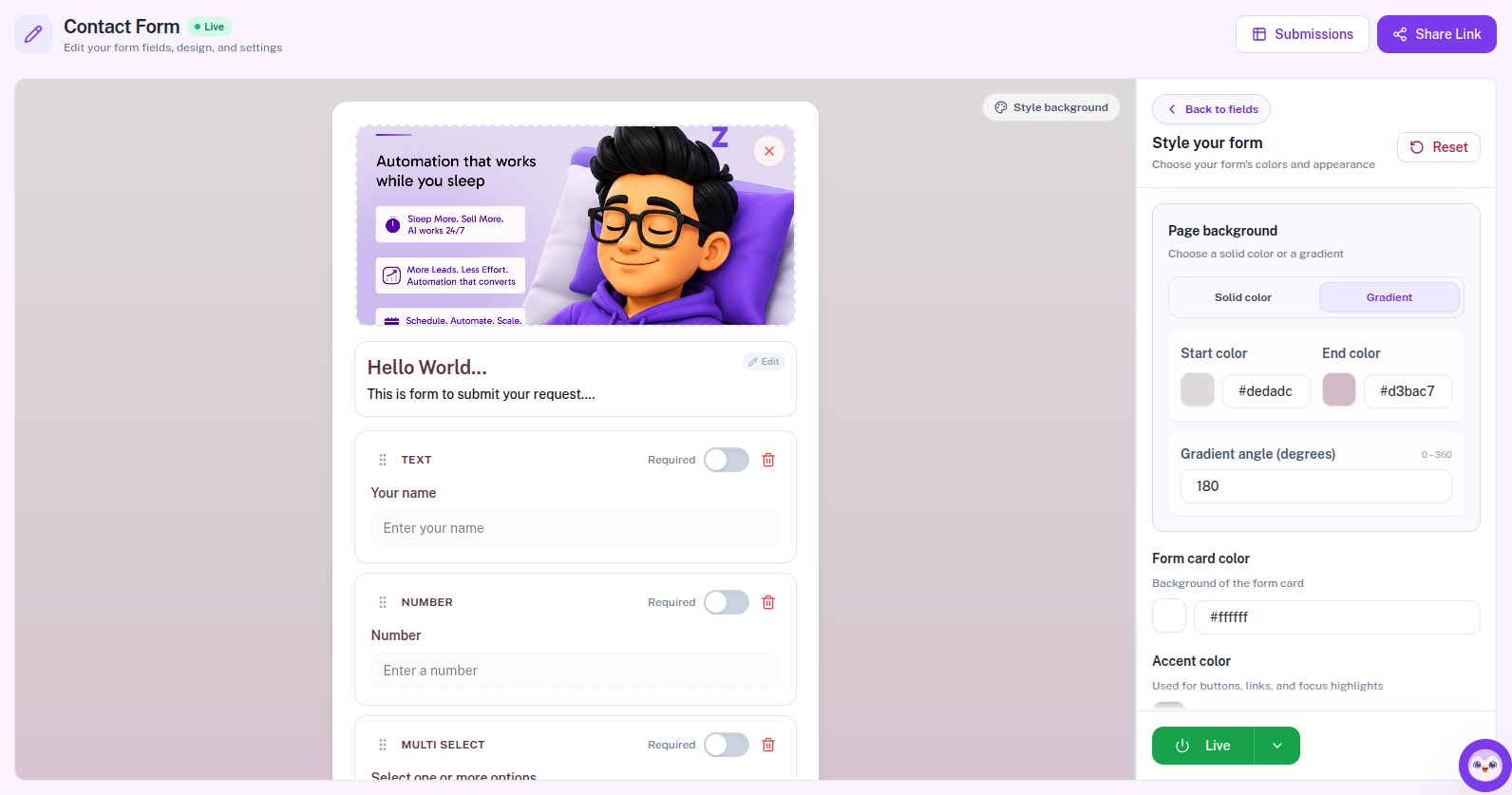Click the Hello World... heading text
This screenshot has height=795, width=1512.
pyautogui.click(x=427, y=368)
